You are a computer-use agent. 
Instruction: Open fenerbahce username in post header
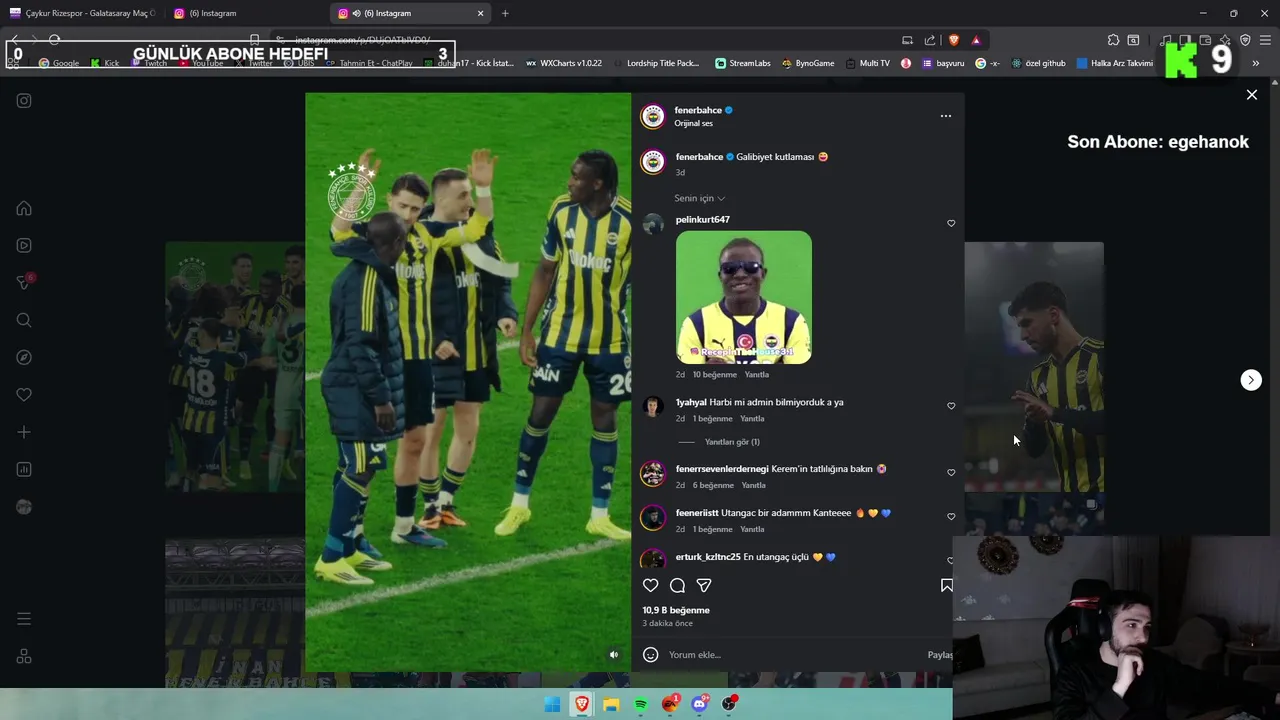tap(698, 110)
